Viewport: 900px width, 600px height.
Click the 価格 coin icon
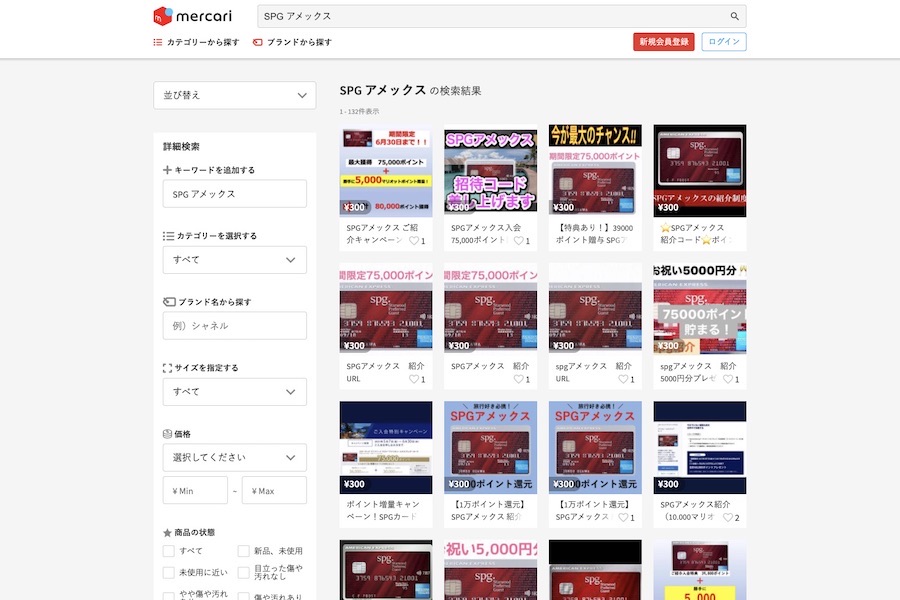pos(168,434)
